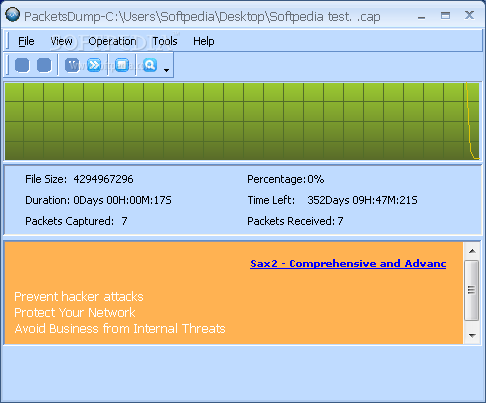The width and height of the screenshot is (486, 403).
Task: Click the 'Prevent hacker attacks' ad text
Action: [79, 297]
